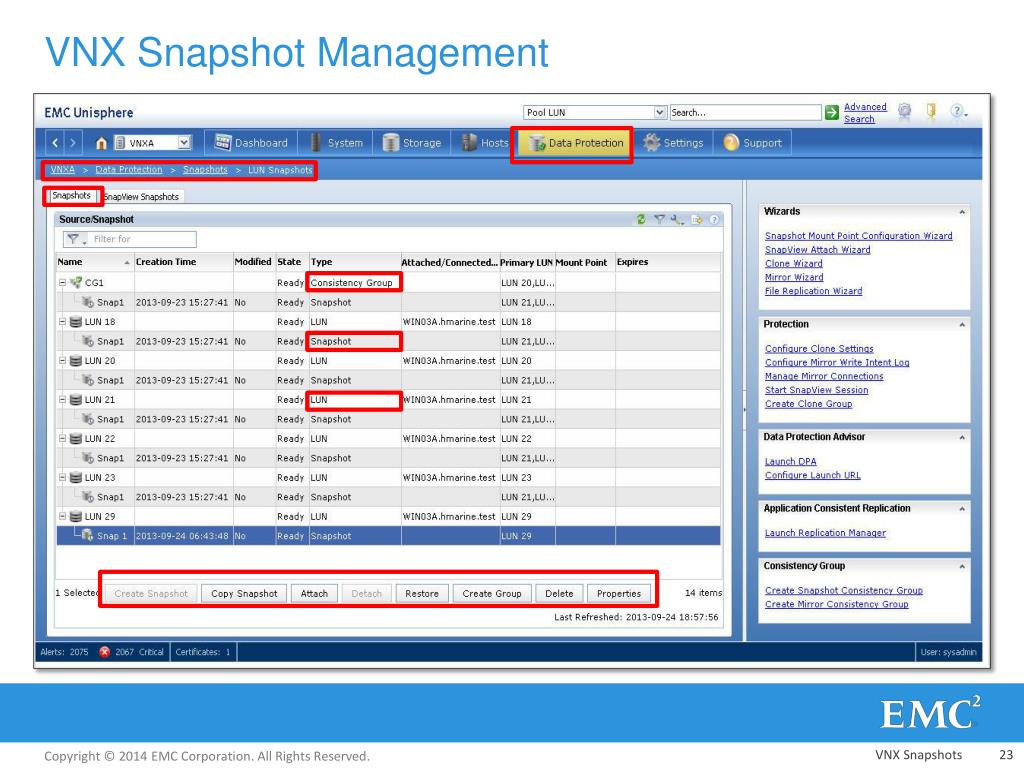The height and width of the screenshot is (768, 1024).
Task: Open the help question mark icon
Action: coord(956,111)
